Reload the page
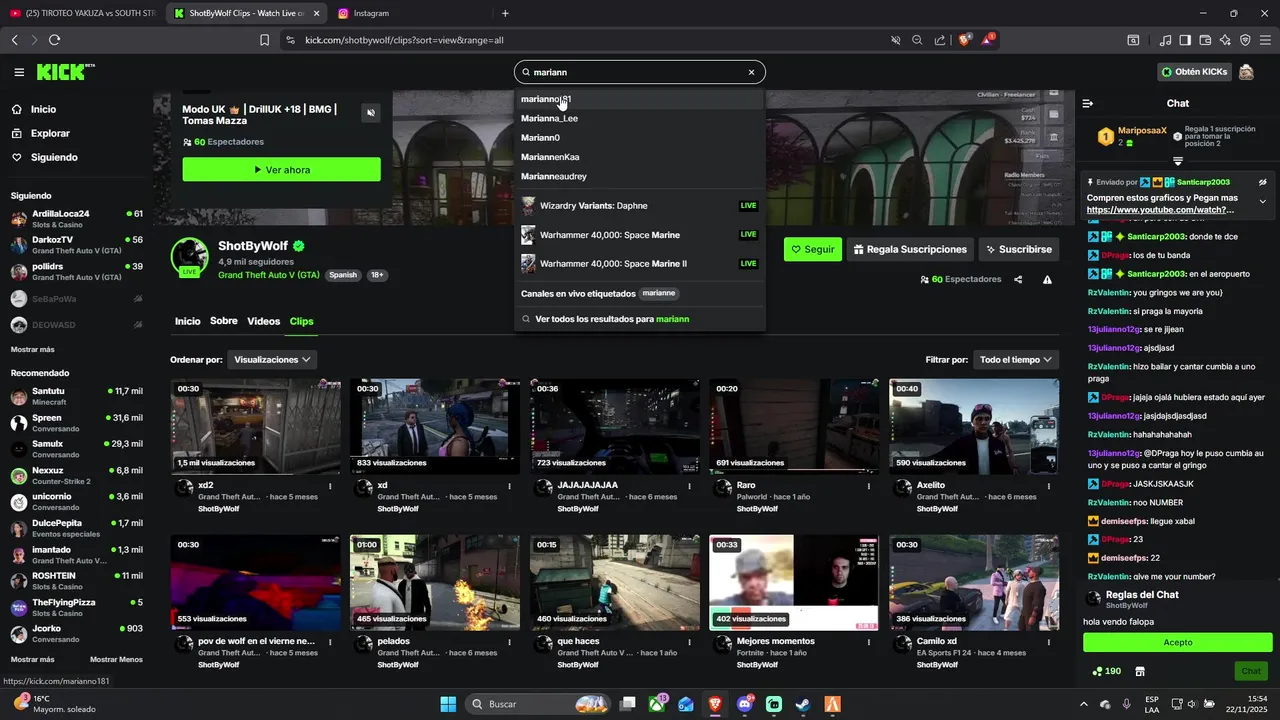Image resolution: width=1280 pixels, height=720 pixels. click(x=54, y=40)
